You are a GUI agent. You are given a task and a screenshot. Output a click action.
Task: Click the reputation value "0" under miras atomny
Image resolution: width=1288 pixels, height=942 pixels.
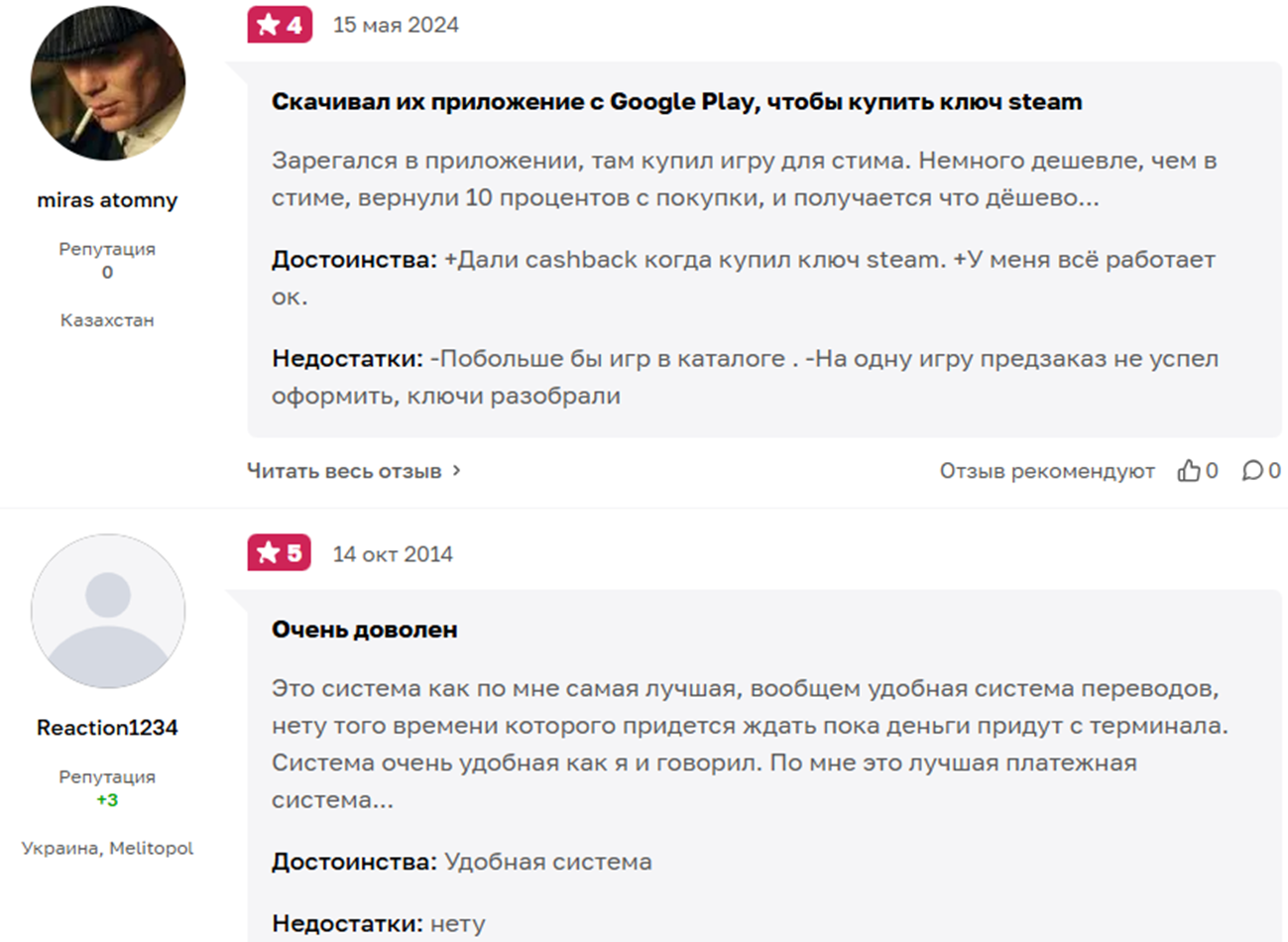pos(107,273)
